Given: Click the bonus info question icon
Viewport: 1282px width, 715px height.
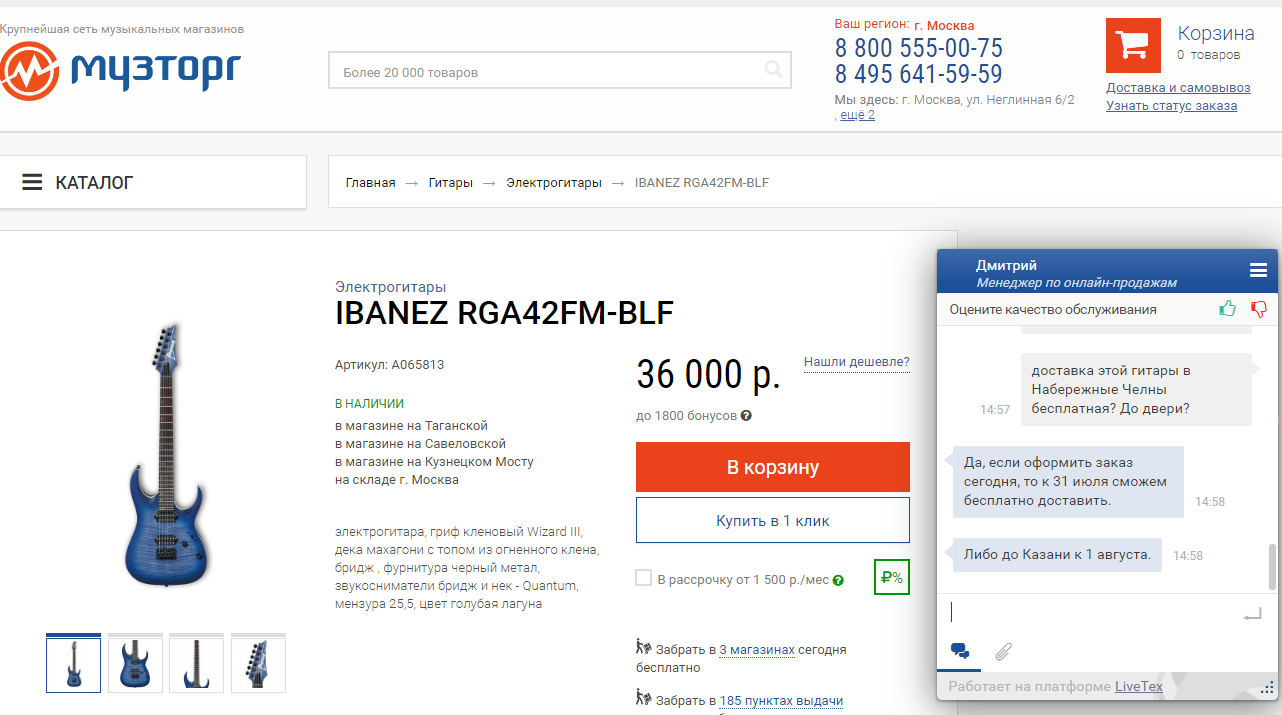Looking at the screenshot, I should click(x=746, y=416).
